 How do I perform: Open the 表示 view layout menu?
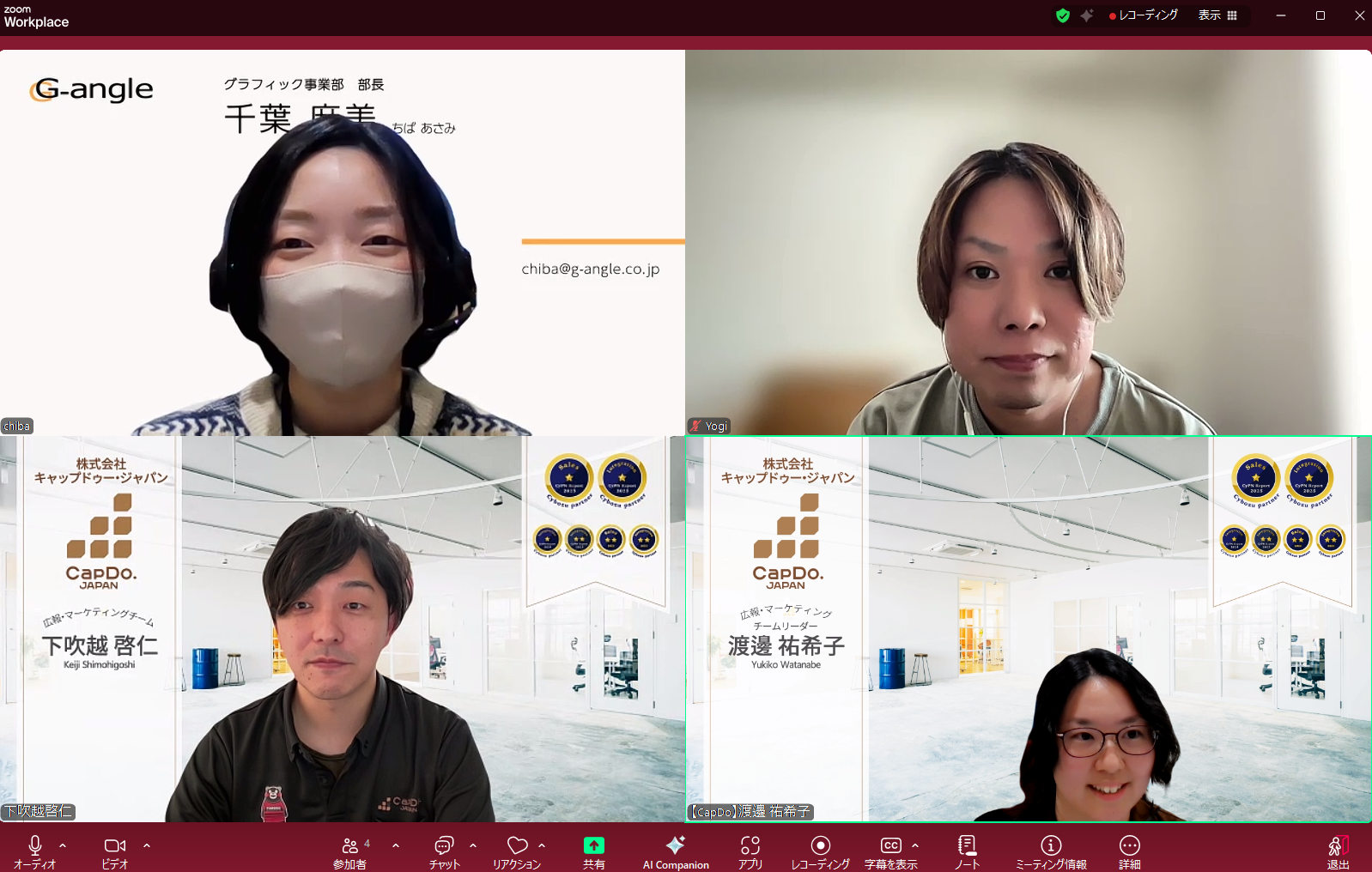1217,15
